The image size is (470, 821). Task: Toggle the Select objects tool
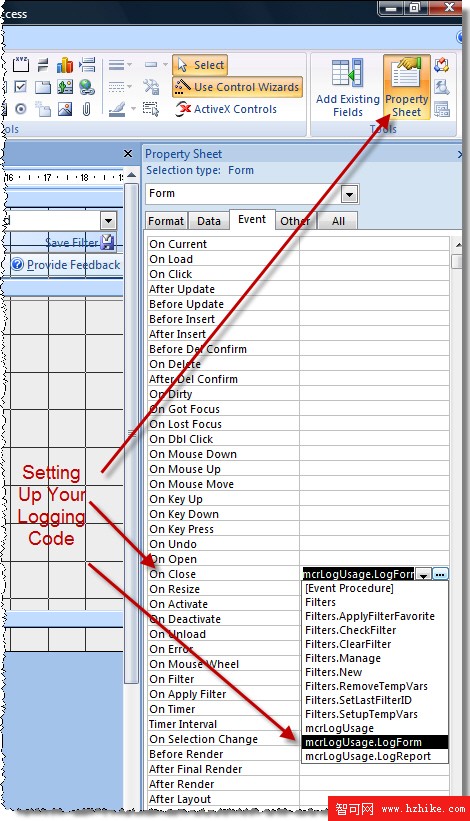coord(200,65)
